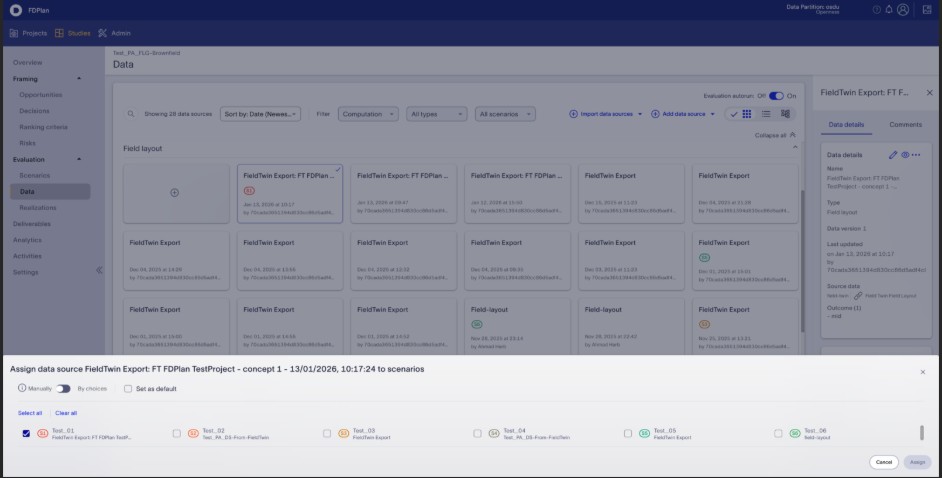Toggle the Evaluation autorun switch

point(776,96)
